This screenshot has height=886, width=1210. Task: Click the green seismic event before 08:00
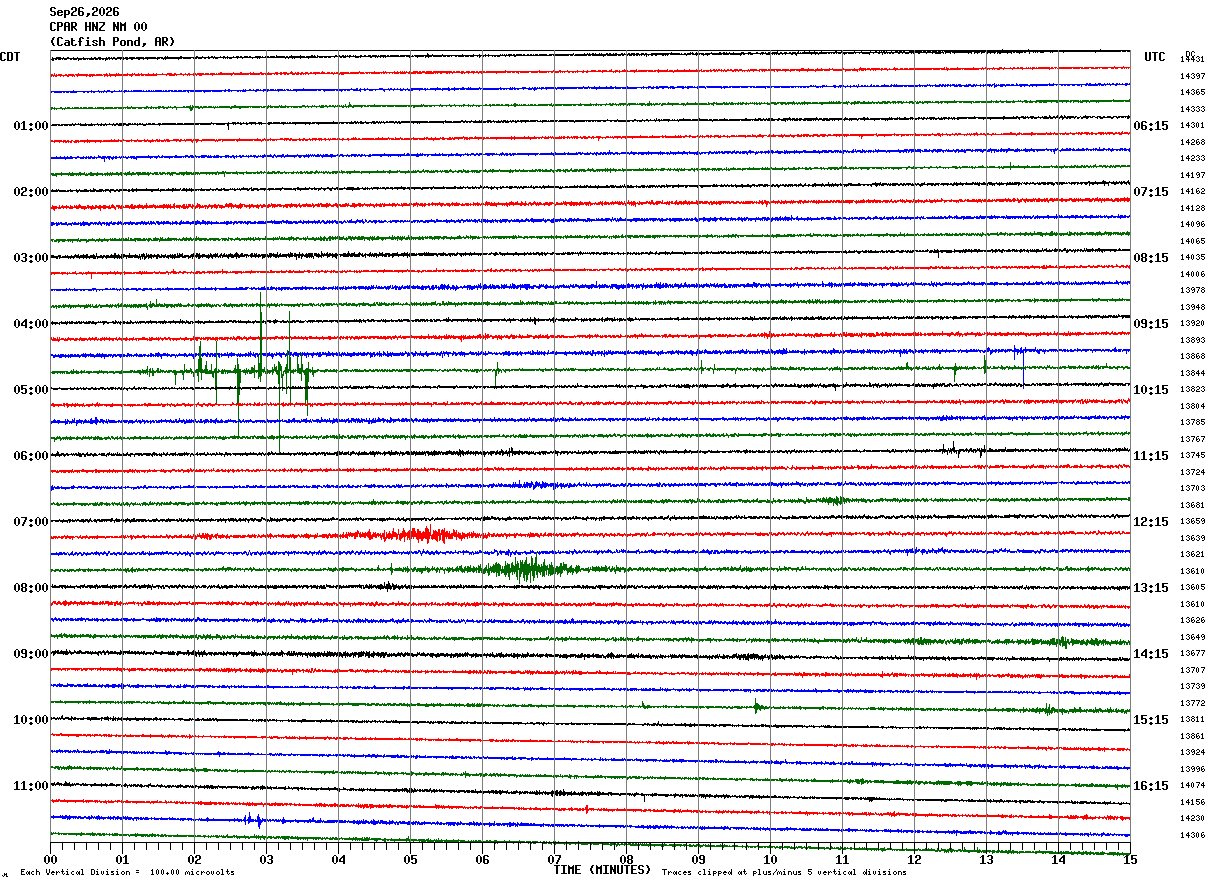(527, 569)
